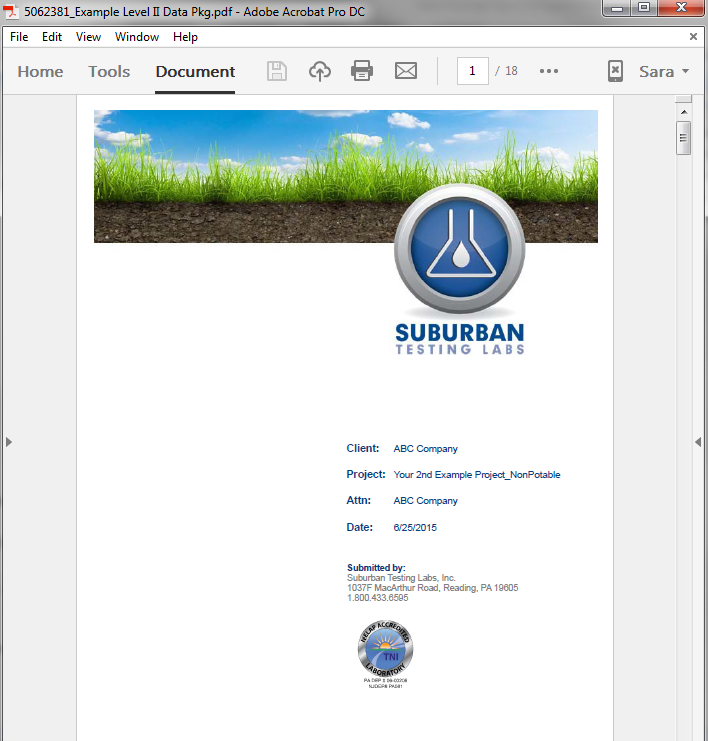The height and width of the screenshot is (741, 708).
Task: Open the View menu
Action: pos(88,37)
